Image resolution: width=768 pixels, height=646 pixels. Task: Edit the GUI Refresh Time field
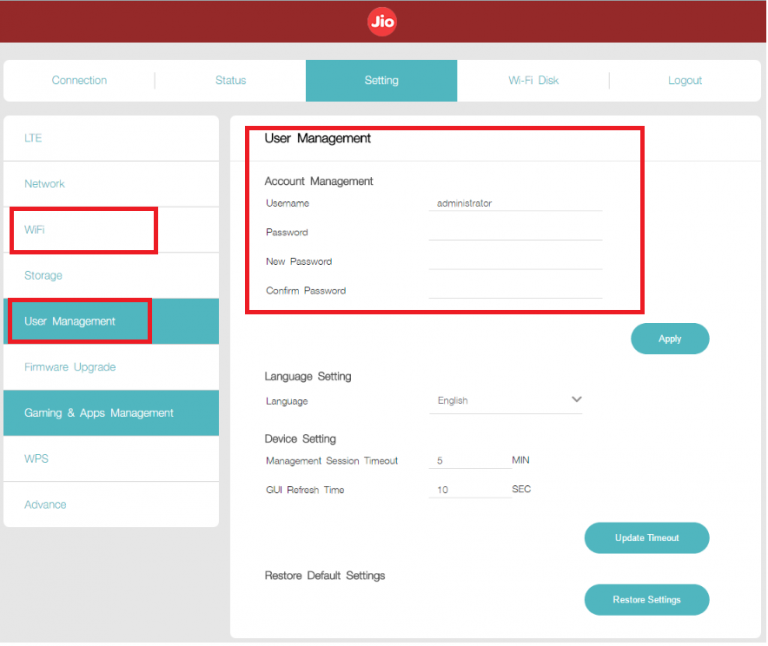(x=470, y=489)
